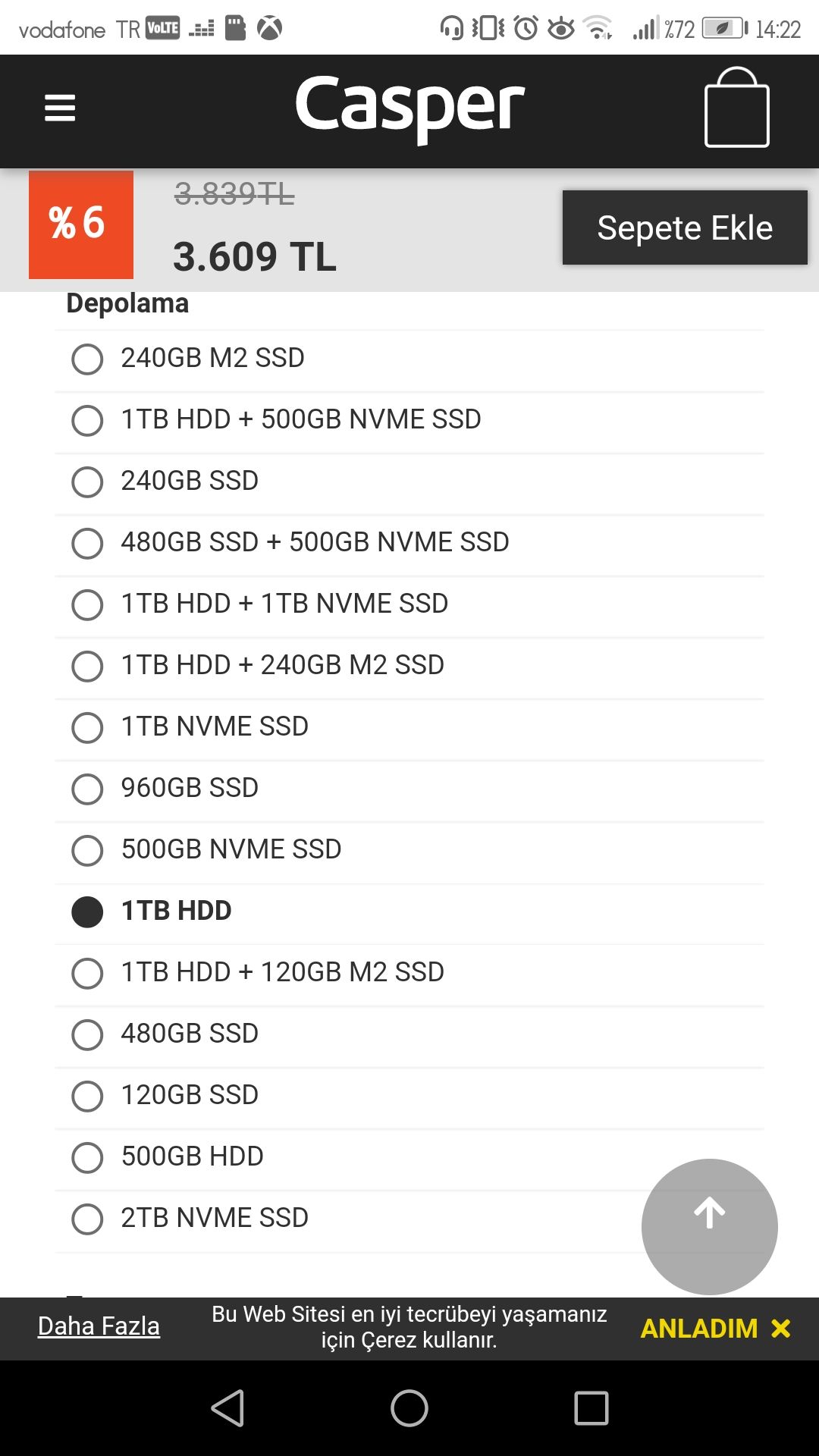Viewport: 819px width, 1456px height.
Task: Choose 1TB HDD + 500GB NVME SSD
Action: click(87, 420)
